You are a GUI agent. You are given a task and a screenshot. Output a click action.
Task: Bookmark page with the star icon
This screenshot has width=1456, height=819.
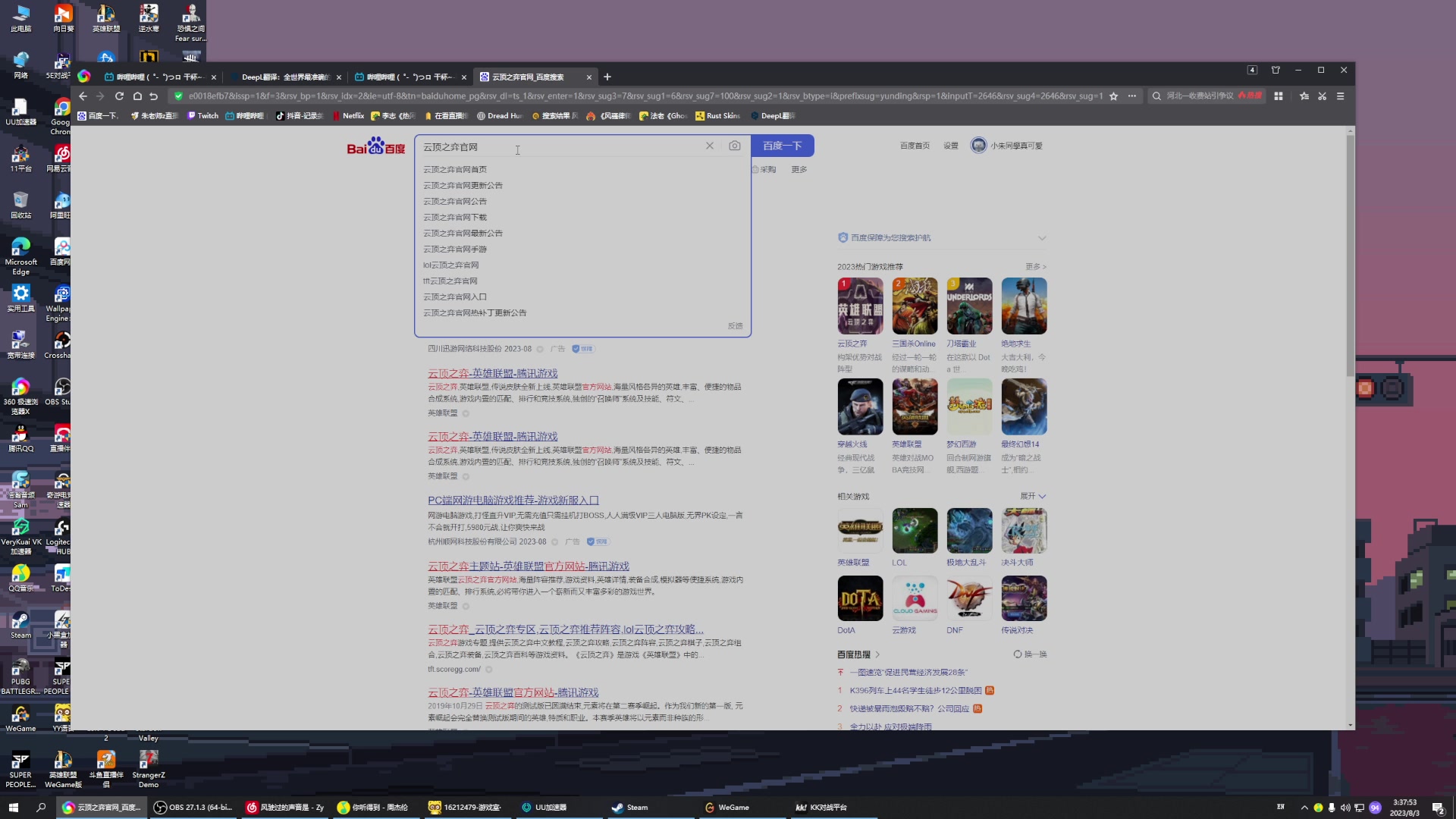click(1113, 96)
